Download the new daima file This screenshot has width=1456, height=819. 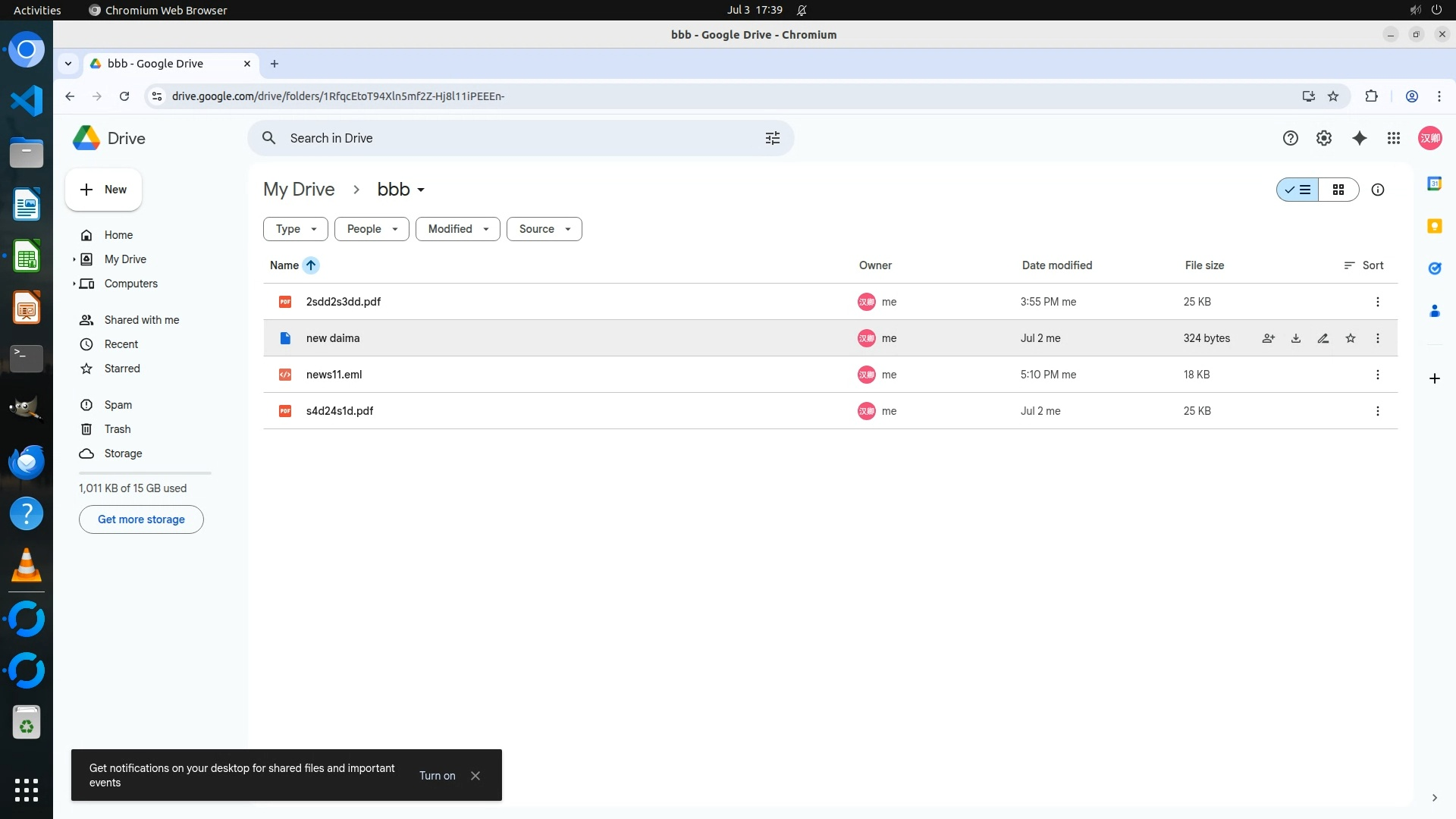coord(1296,338)
